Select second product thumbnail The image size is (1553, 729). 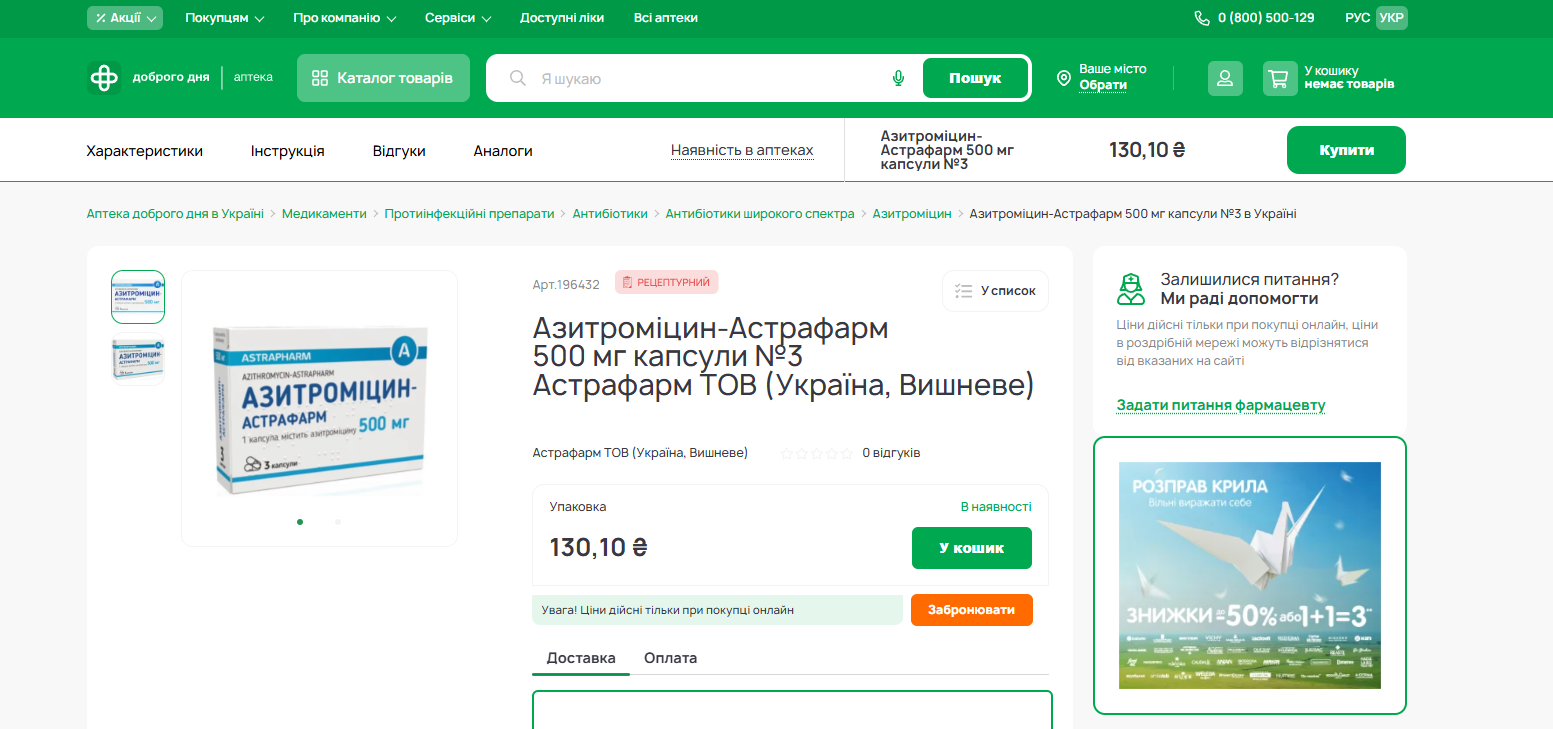138,359
